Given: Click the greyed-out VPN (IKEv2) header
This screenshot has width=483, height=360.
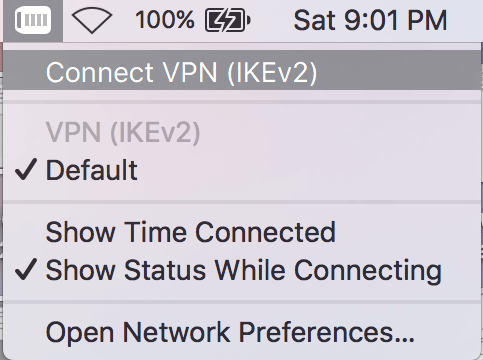Looking at the screenshot, I should (x=123, y=133).
